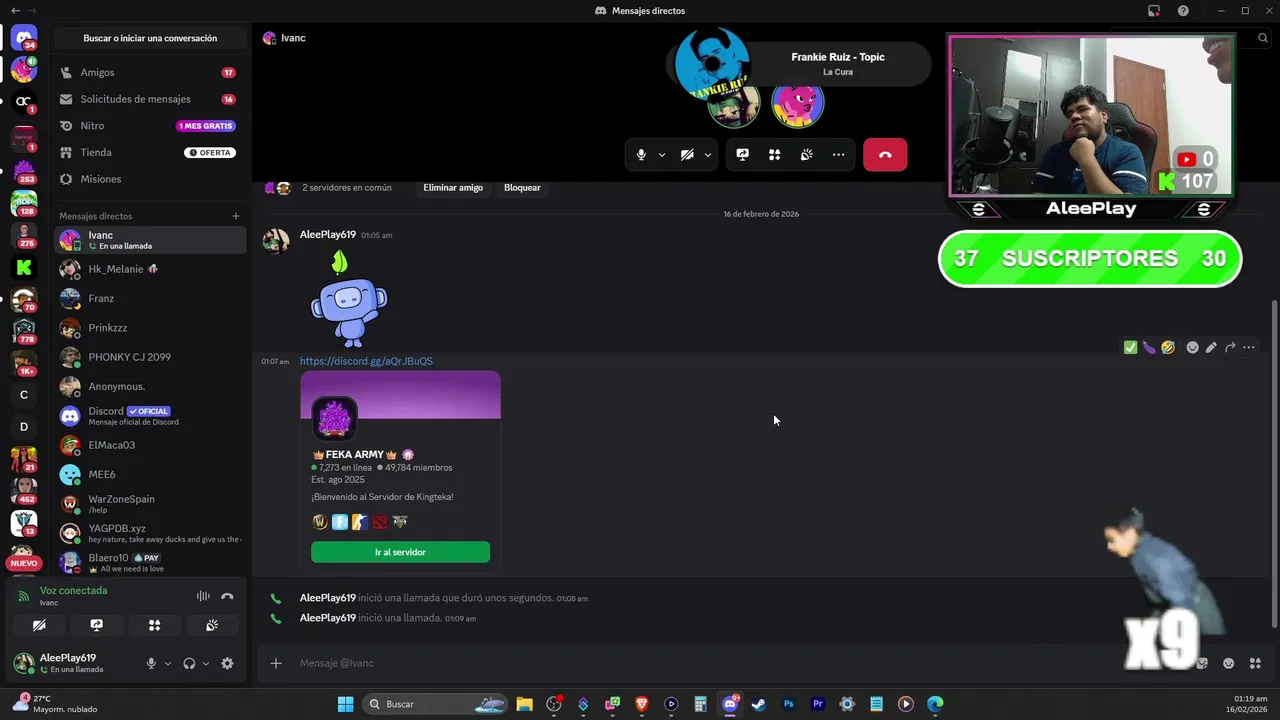1280x720 pixels.
Task: Open emoji picker in message box
Action: [1228, 663]
